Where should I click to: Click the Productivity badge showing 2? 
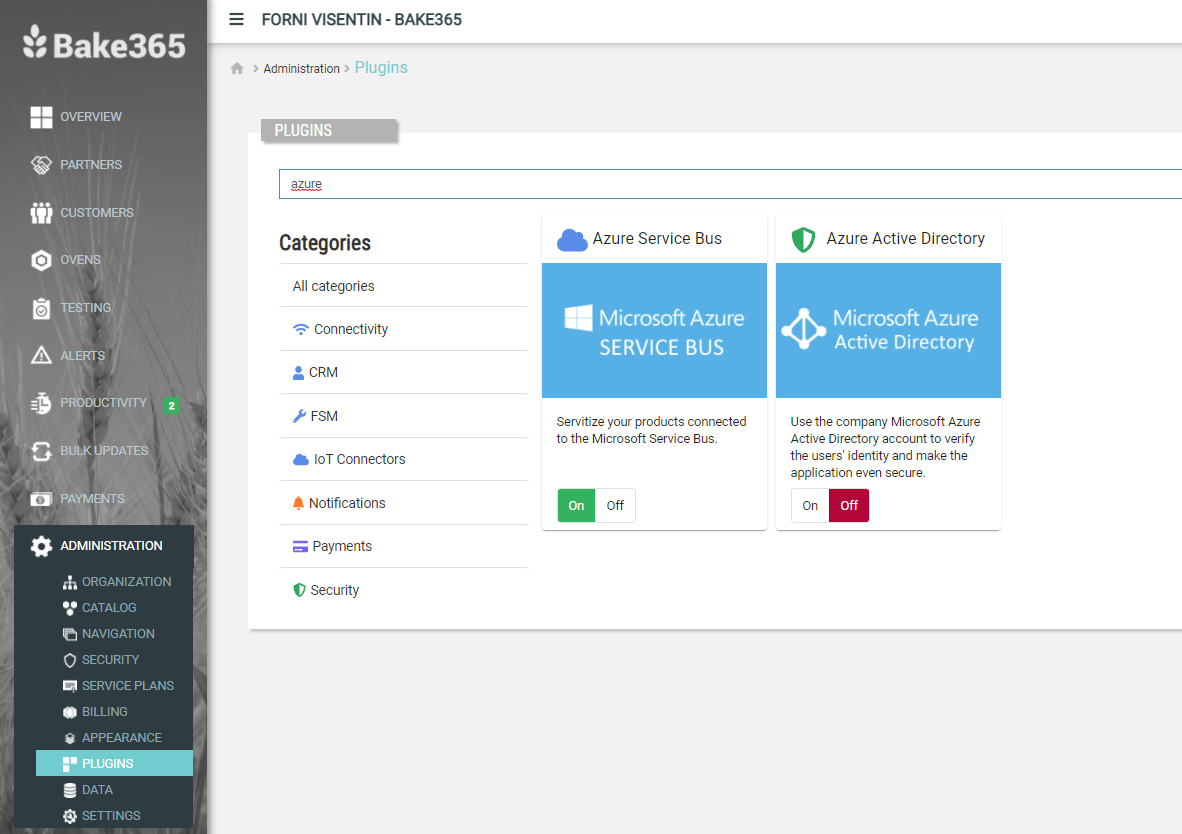(x=172, y=406)
